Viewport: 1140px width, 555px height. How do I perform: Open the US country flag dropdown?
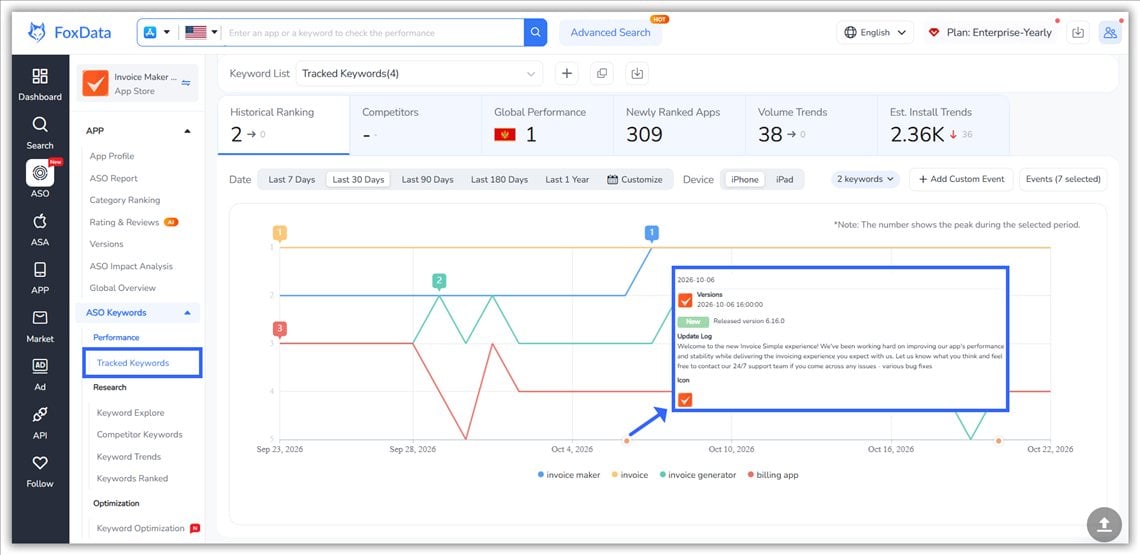[201, 32]
